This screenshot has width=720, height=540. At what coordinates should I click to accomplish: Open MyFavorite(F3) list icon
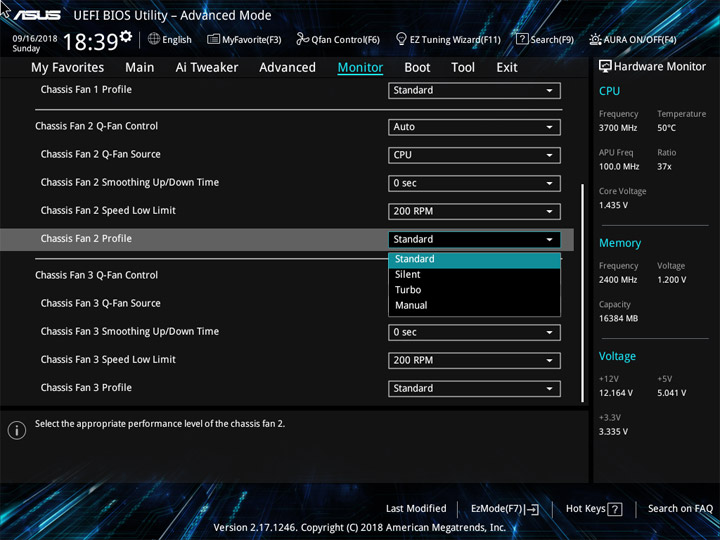213,39
